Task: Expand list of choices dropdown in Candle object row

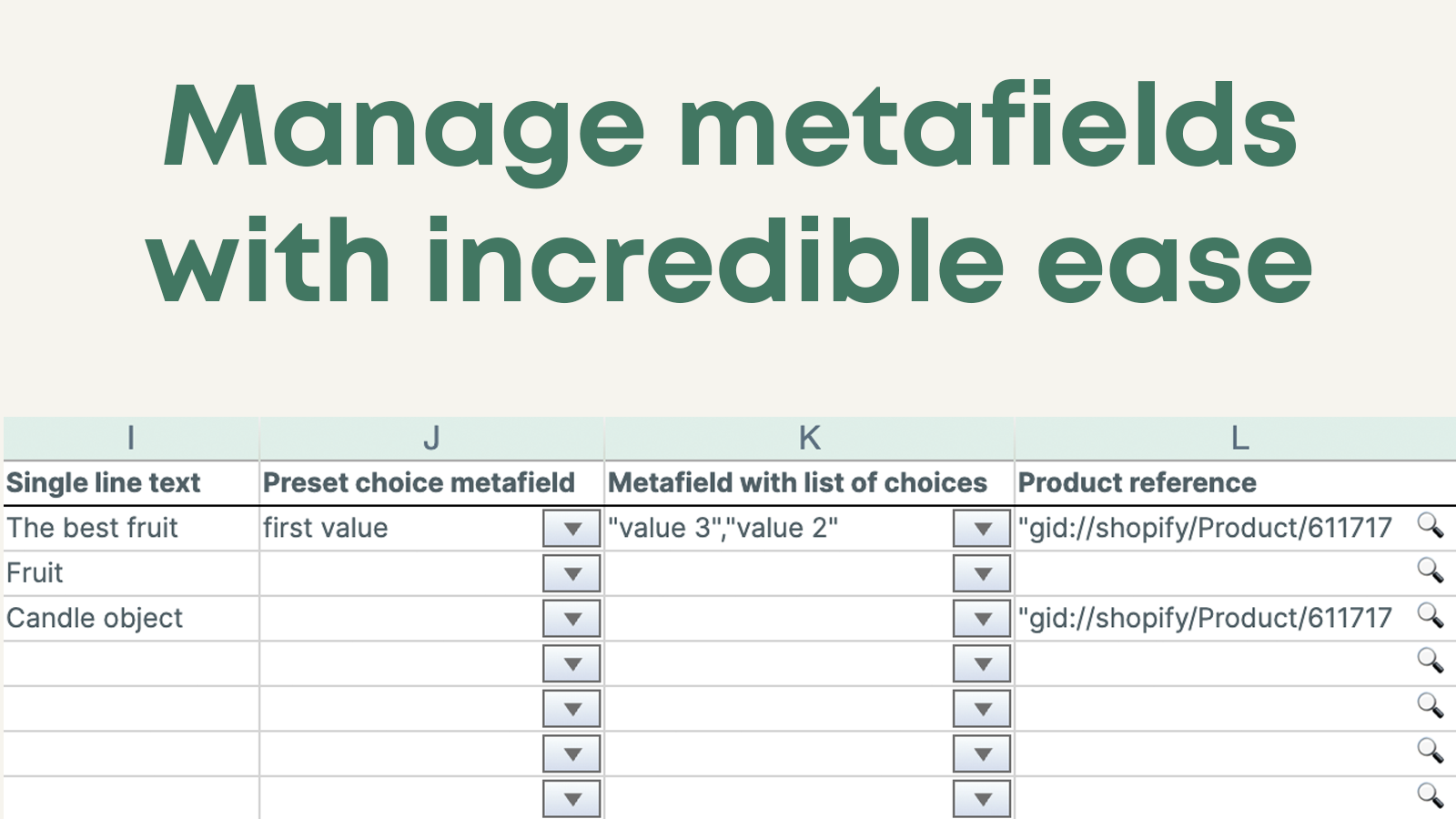Action: pyautogui.click(x=982, y=619)
